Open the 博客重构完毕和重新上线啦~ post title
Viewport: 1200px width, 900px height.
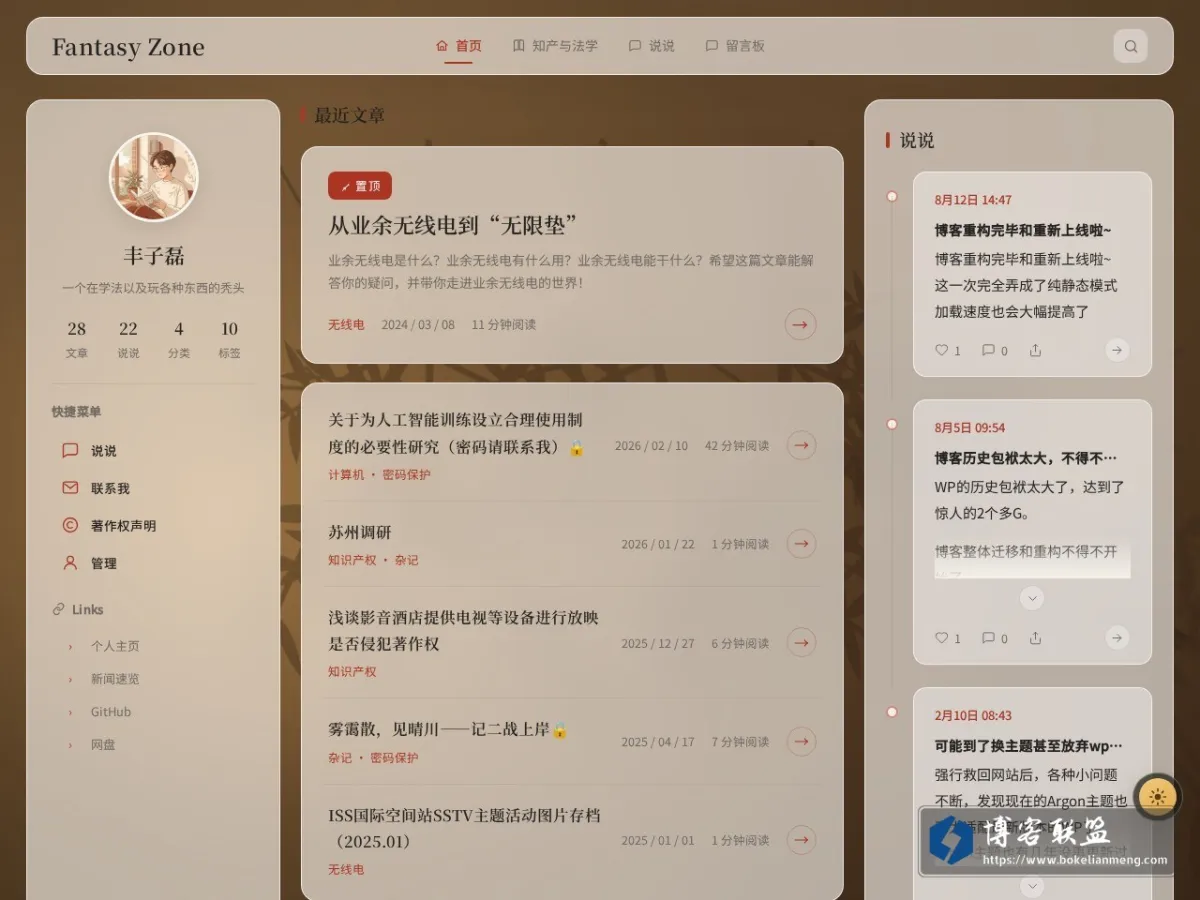click(x=1023, y=230)
